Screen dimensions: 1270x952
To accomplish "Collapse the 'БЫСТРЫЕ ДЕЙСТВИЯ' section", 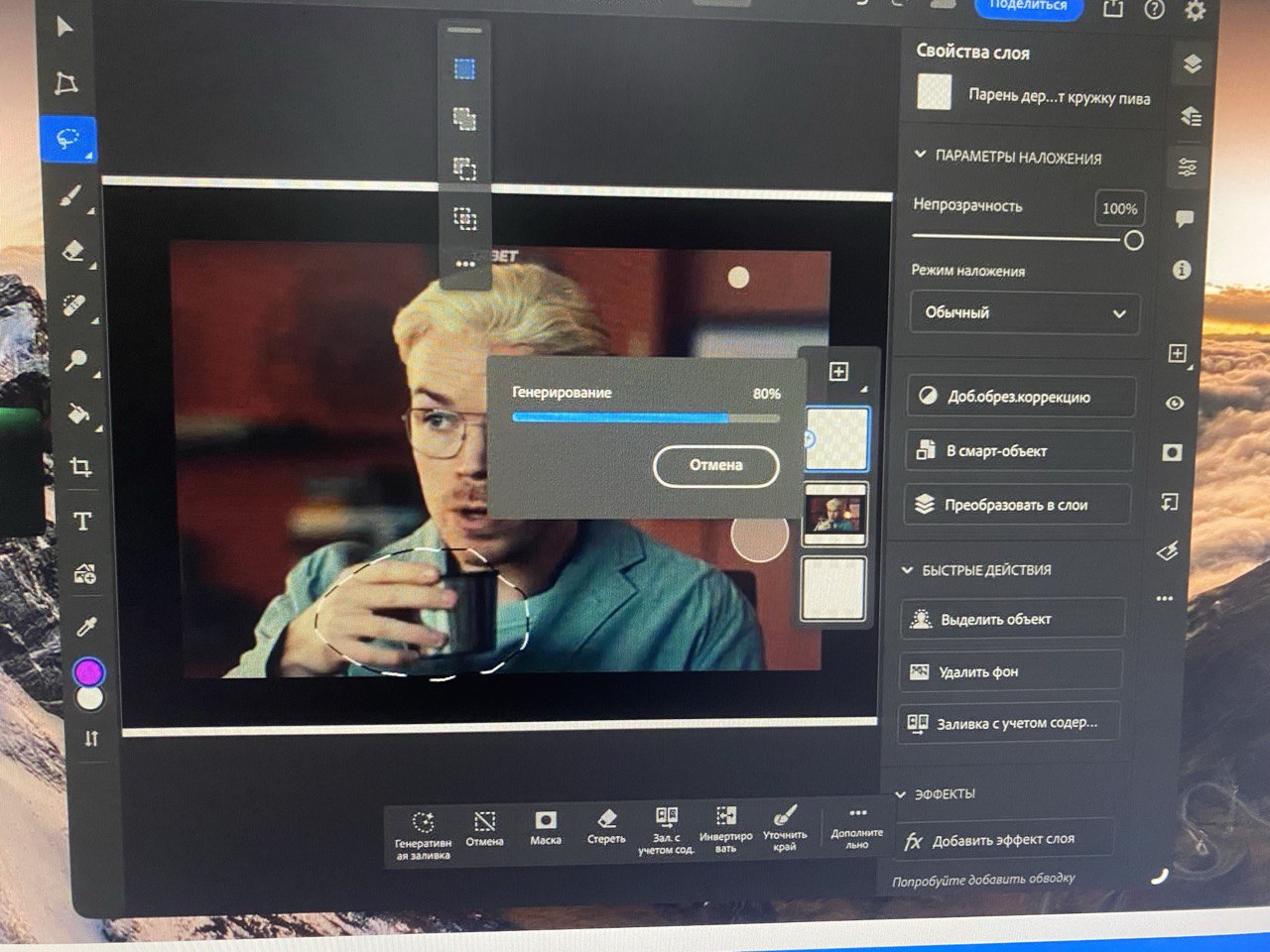I will pyautogui.click(x=907, y=570).
